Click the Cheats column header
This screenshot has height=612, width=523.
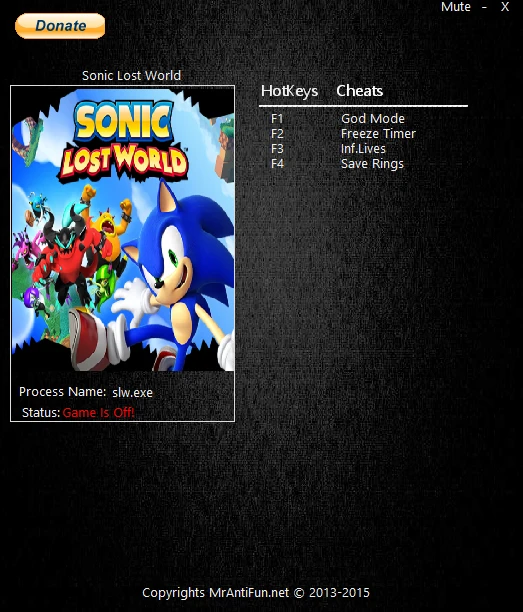pyautogui.click(x=359, y=91)
